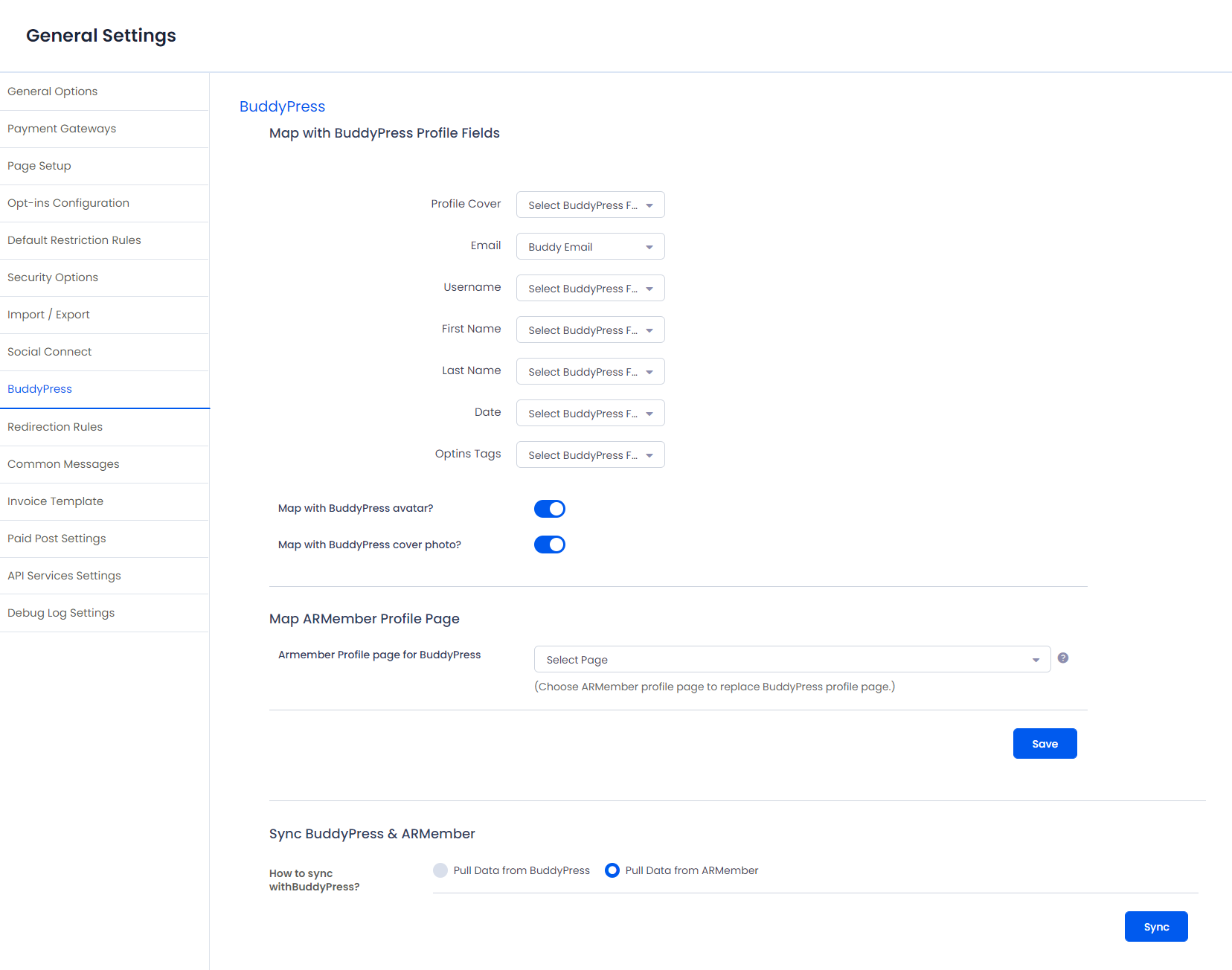
Task: Click the BuddyPress section heading
Action: pos(282,106)
